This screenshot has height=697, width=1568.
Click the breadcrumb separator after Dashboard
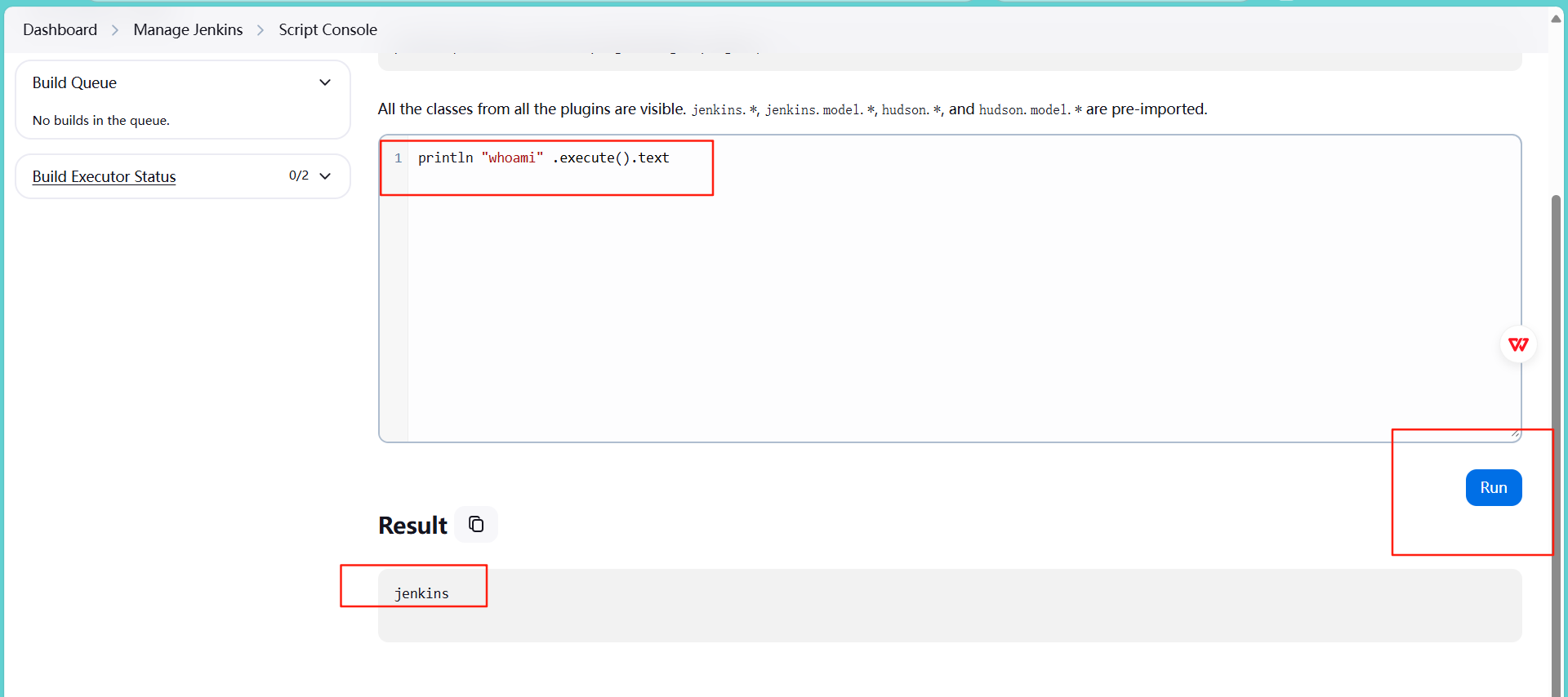(x=115, y=30)
